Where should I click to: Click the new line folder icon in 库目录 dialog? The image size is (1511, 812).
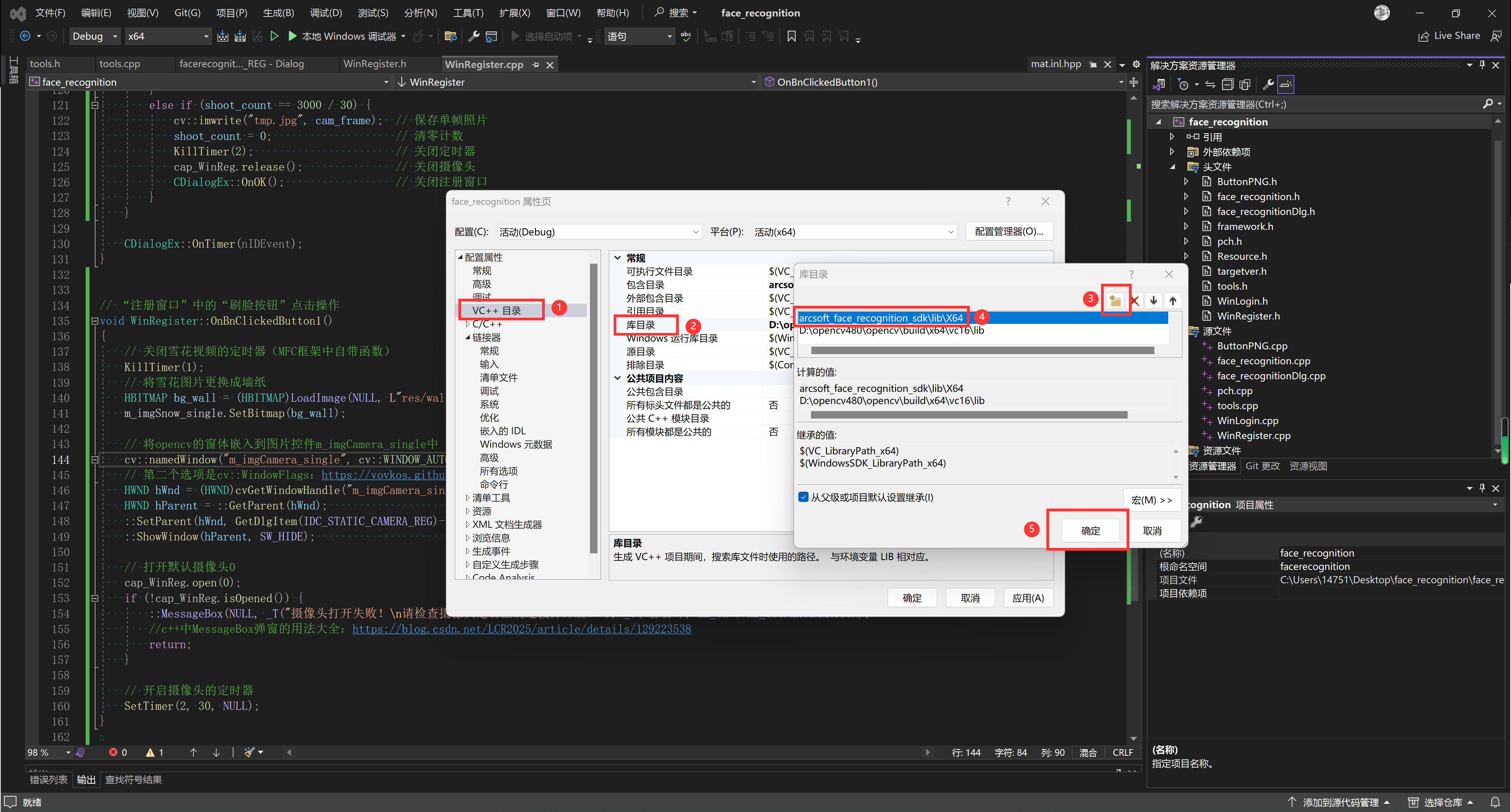coord(1114,301)
